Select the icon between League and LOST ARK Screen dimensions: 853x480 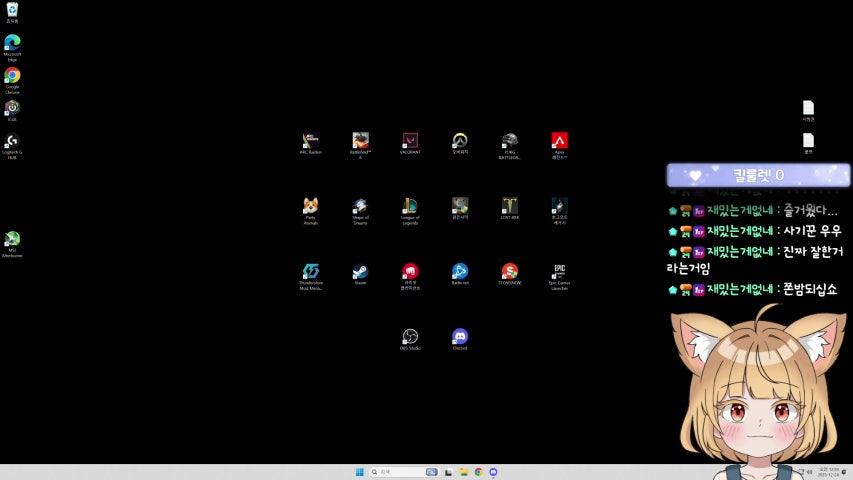pos(460,208)
